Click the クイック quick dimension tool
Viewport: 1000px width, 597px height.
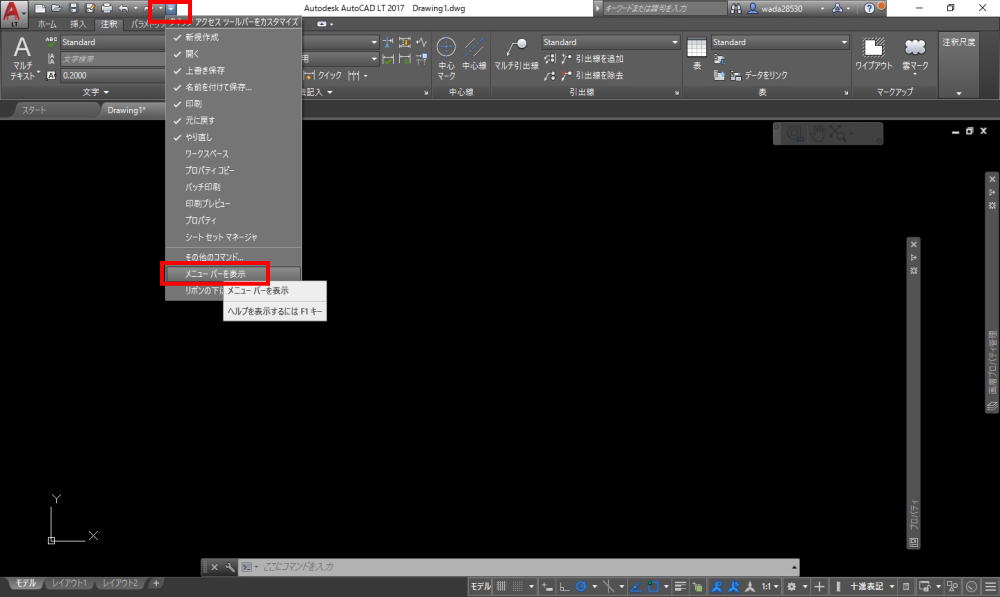point(323,75)
